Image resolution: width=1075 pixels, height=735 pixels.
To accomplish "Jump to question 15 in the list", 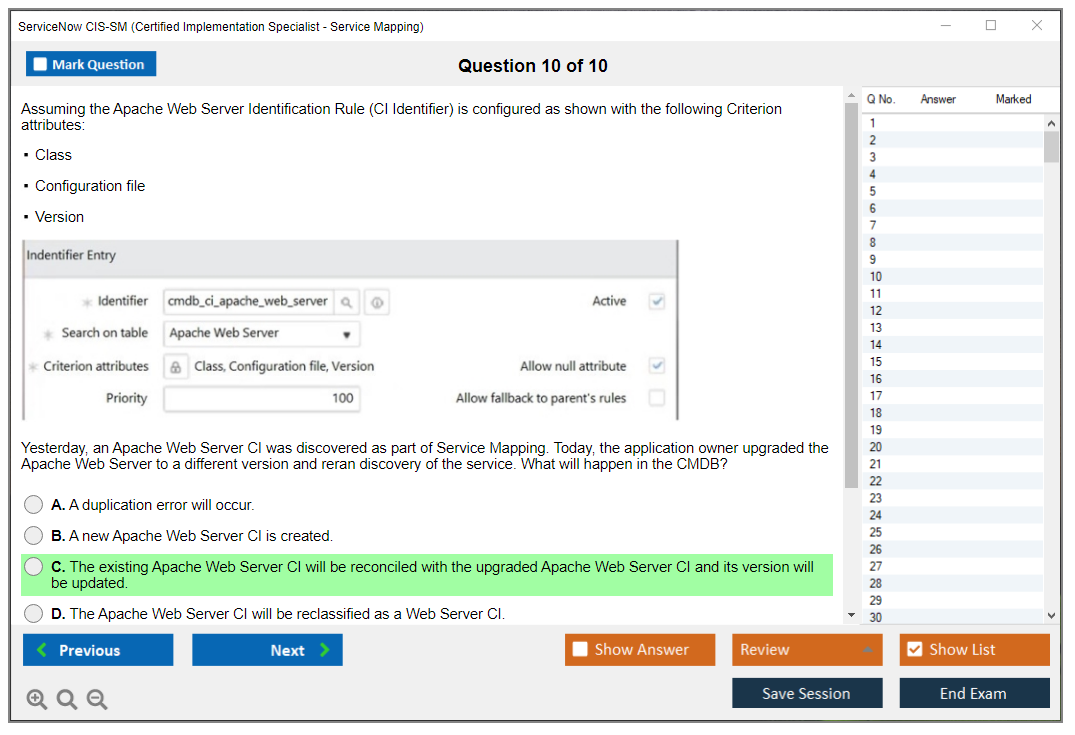I will tap(876, 362).
